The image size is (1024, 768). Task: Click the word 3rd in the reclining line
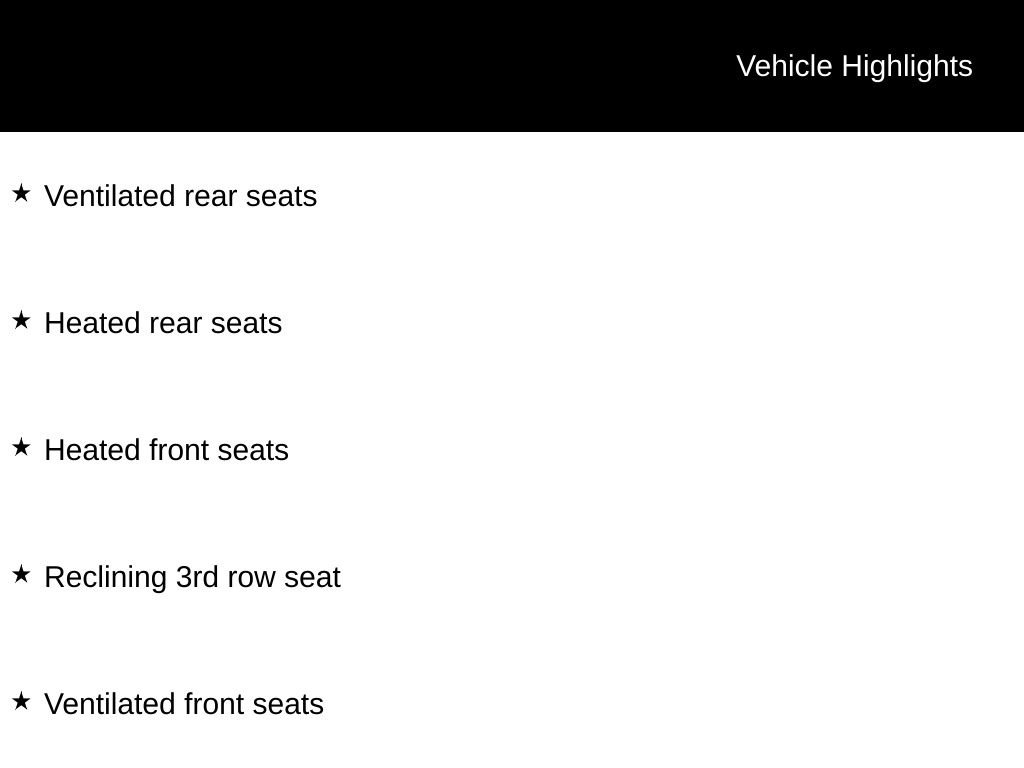click(197, 577)
